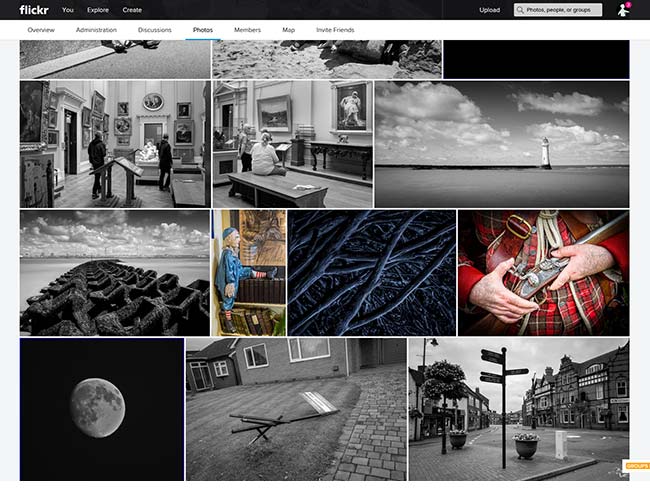Screen dimensions: 650x500
Task: Click the magnifier icon in search box
Action: [520, 10]
